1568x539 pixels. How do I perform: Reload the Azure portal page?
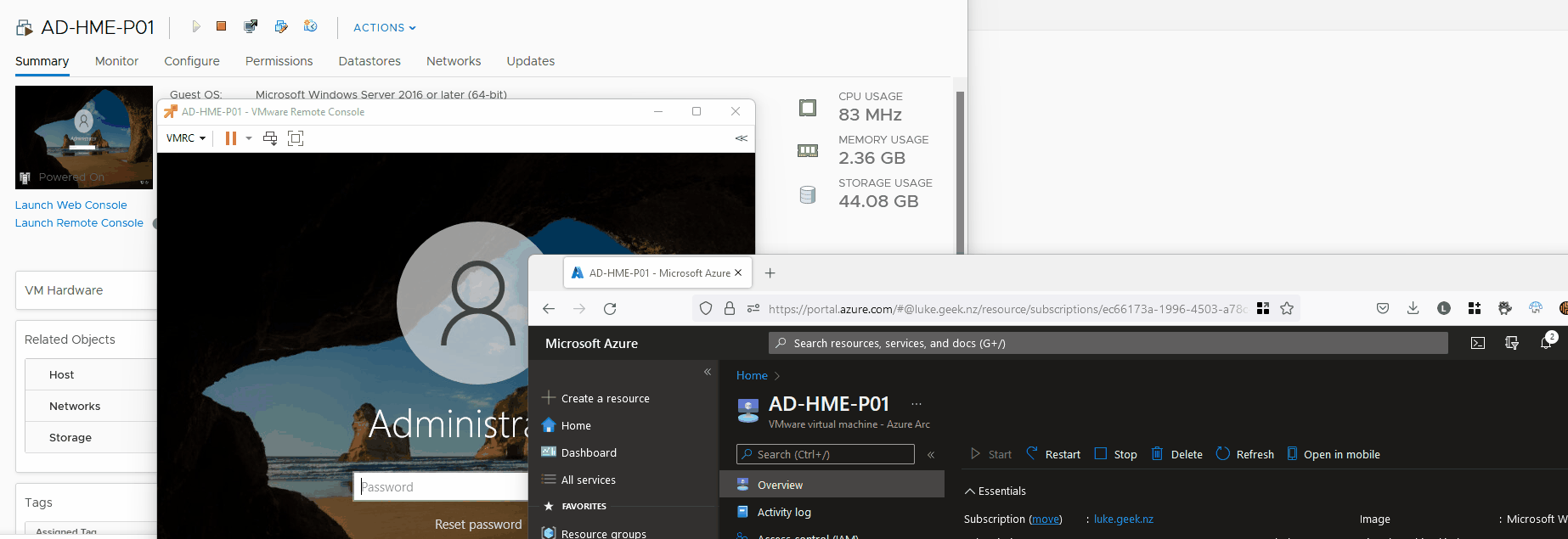(610, 309)
